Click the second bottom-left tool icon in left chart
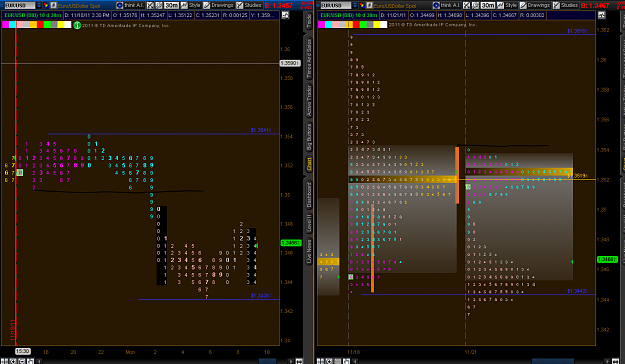Viewport: 625px width, 364px height. coord(13,361)
